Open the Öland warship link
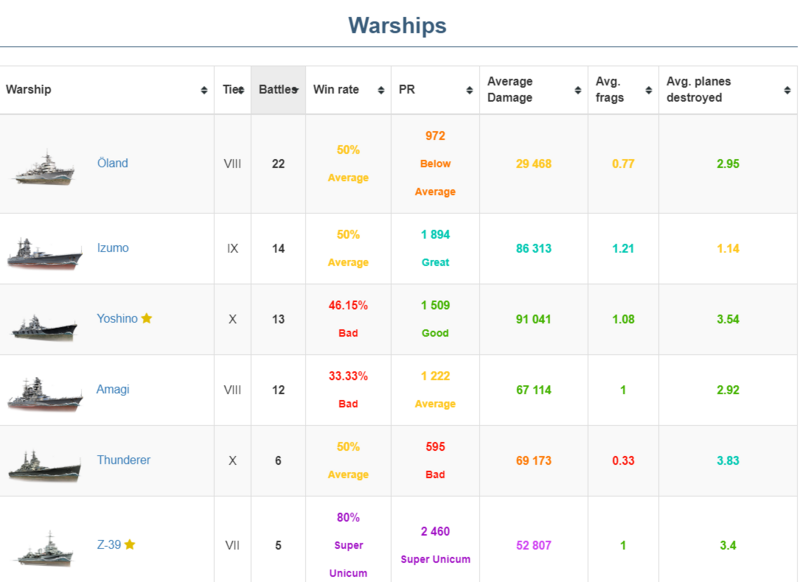 (112, 163)
